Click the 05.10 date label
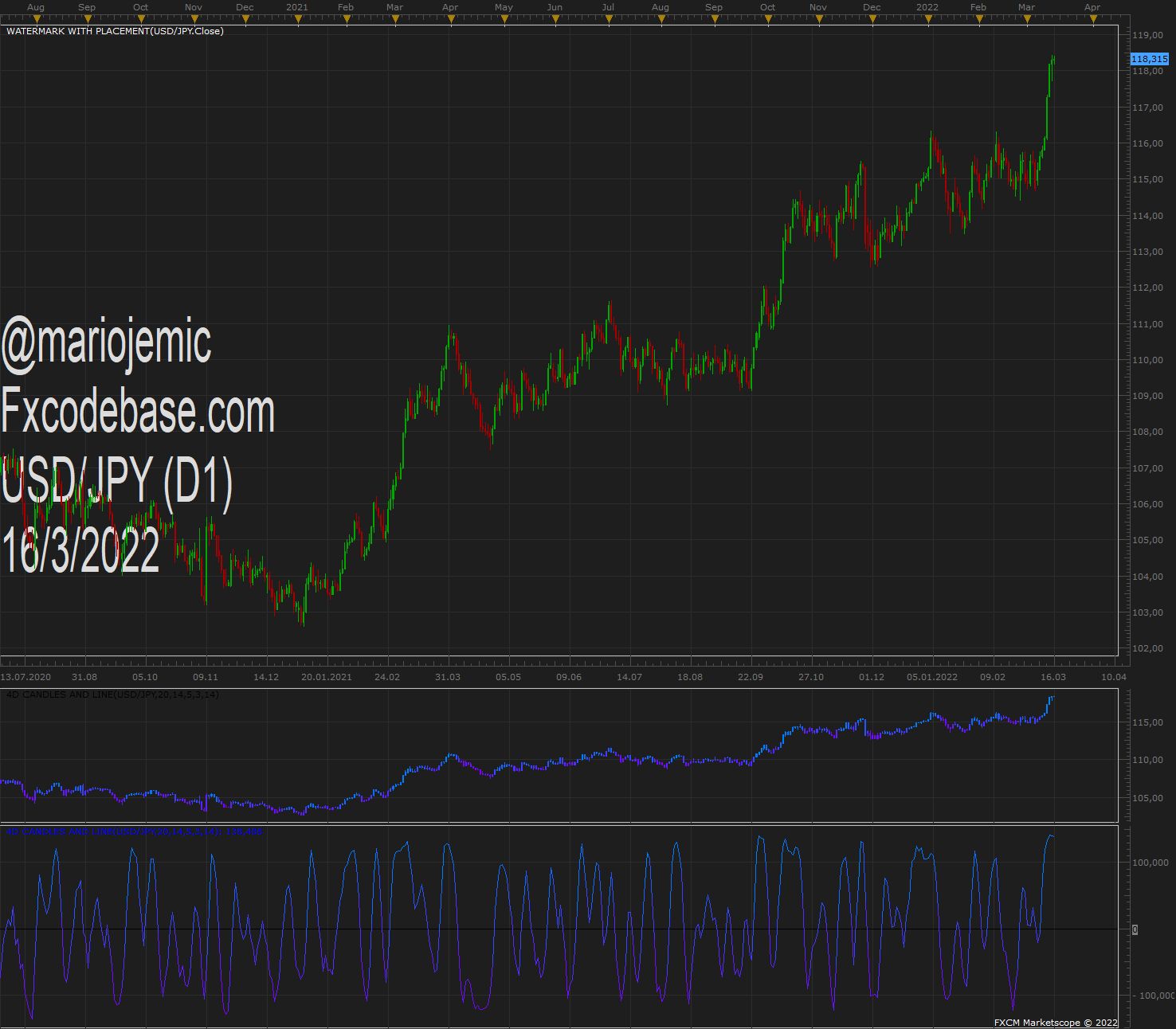This screenshot has height=1029, width=1176. click(145, 677)
